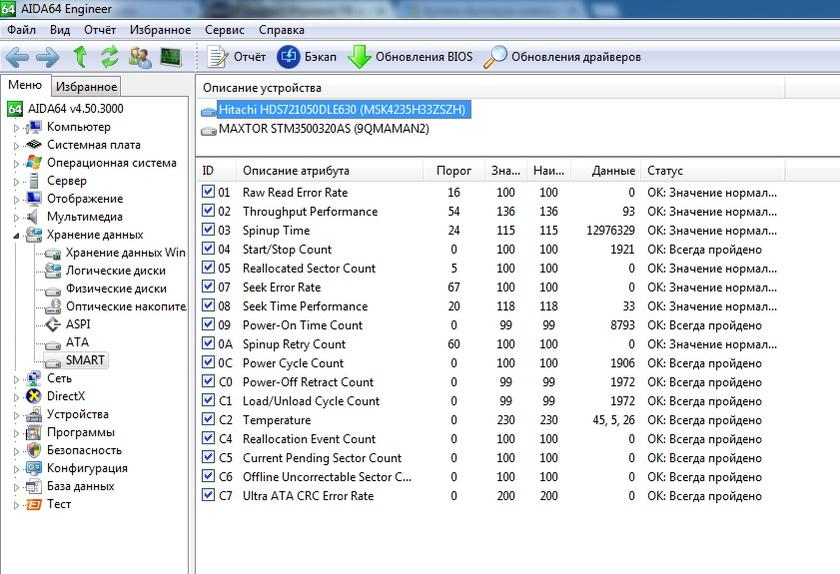
Task: Select the Мультимедиа tree node
Action: point(85,217)
